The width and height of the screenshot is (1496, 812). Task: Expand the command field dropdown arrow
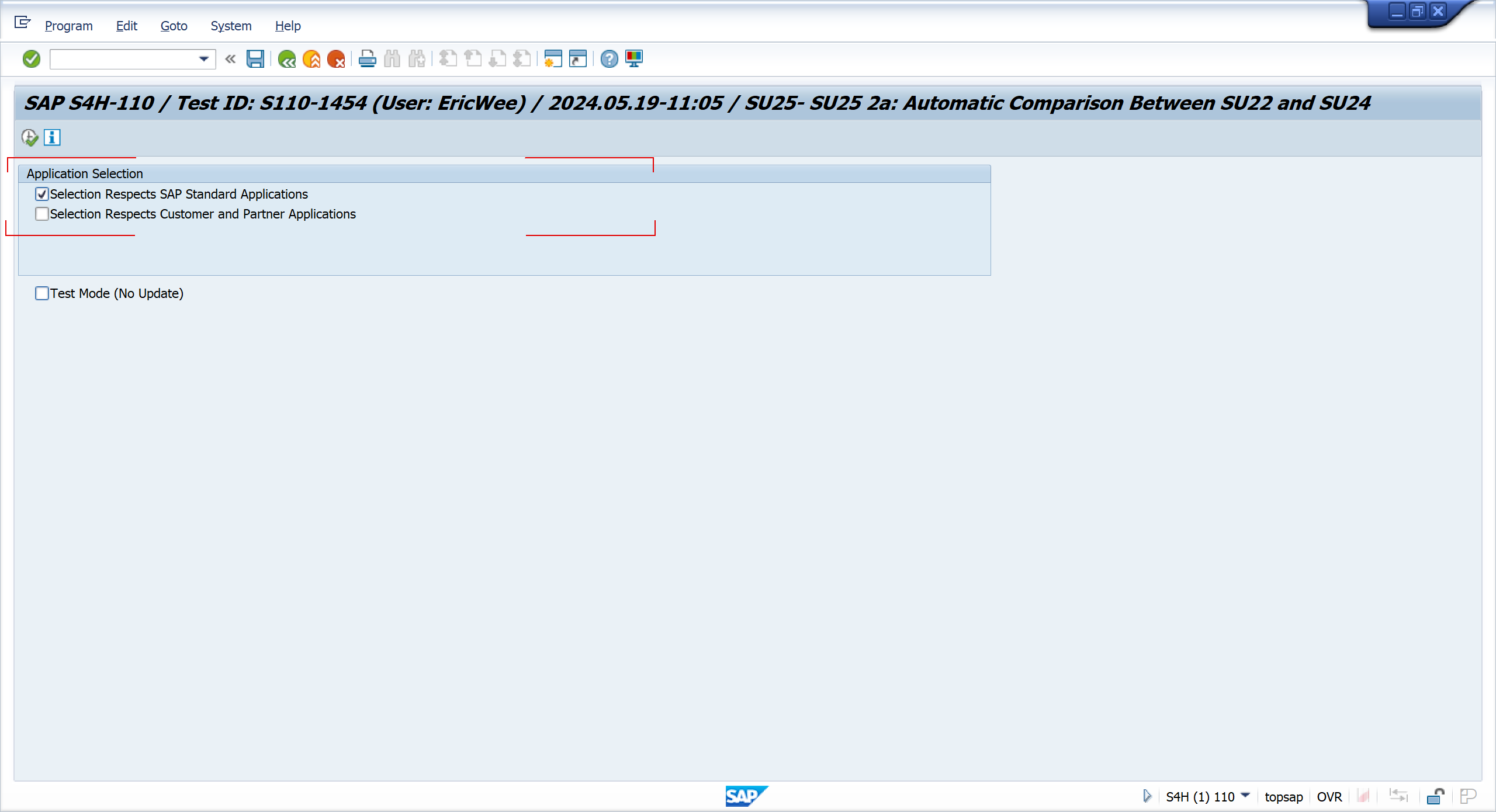click(x=203, y=59)
